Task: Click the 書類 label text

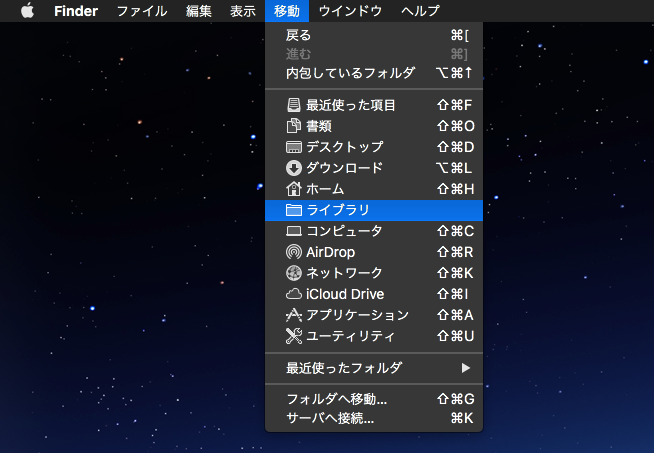Action: click(x=319, y=126)
